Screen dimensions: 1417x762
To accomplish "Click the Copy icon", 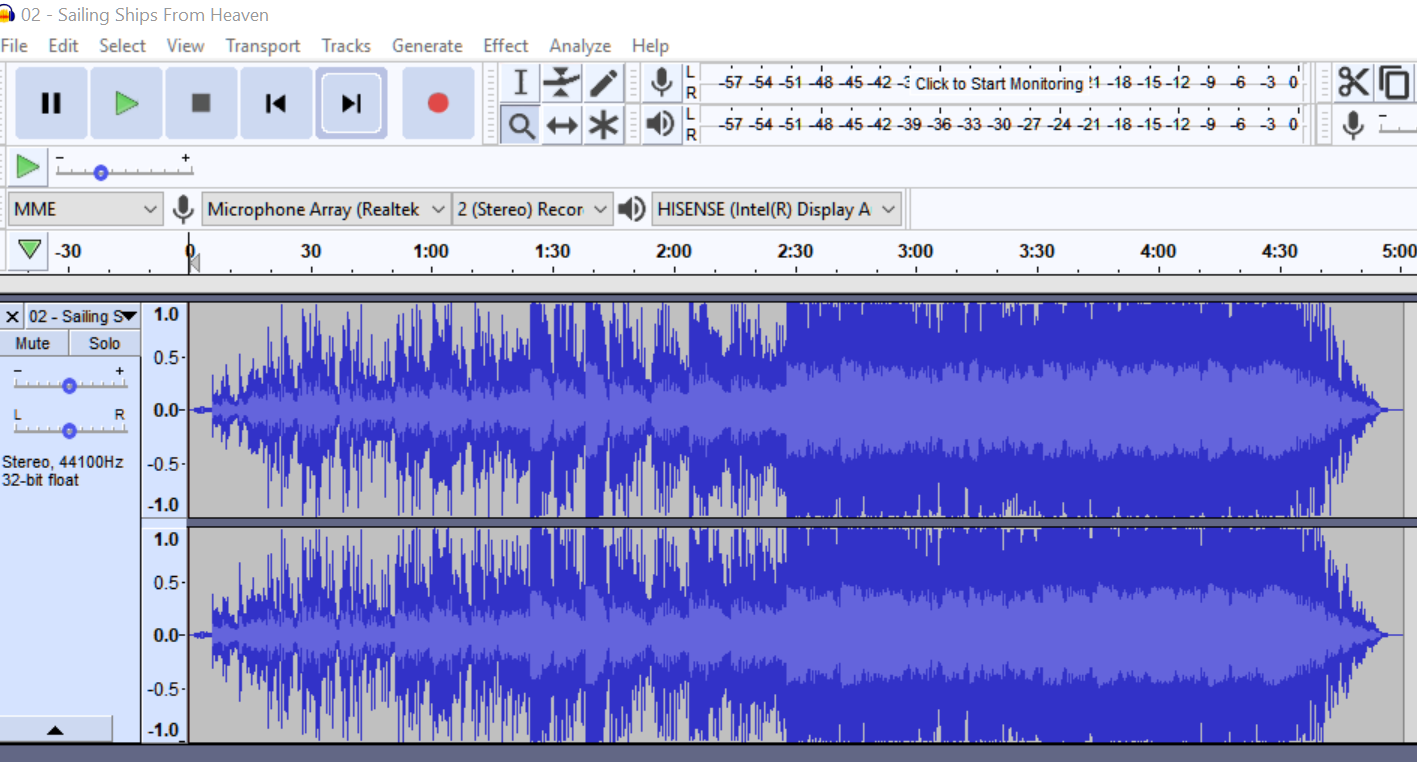I will tap(1395, 82).
